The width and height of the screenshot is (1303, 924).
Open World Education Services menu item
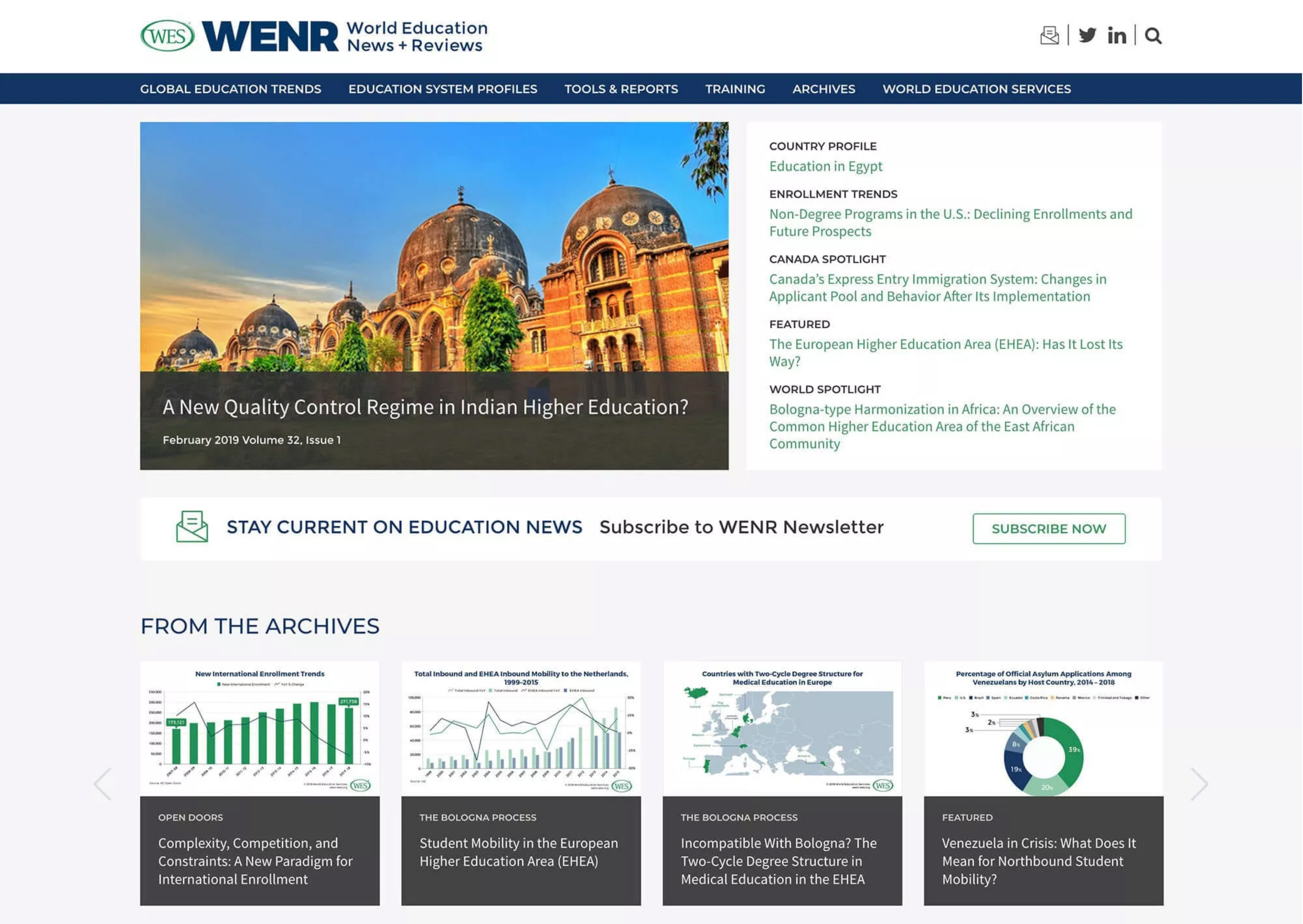coord(976,89)
